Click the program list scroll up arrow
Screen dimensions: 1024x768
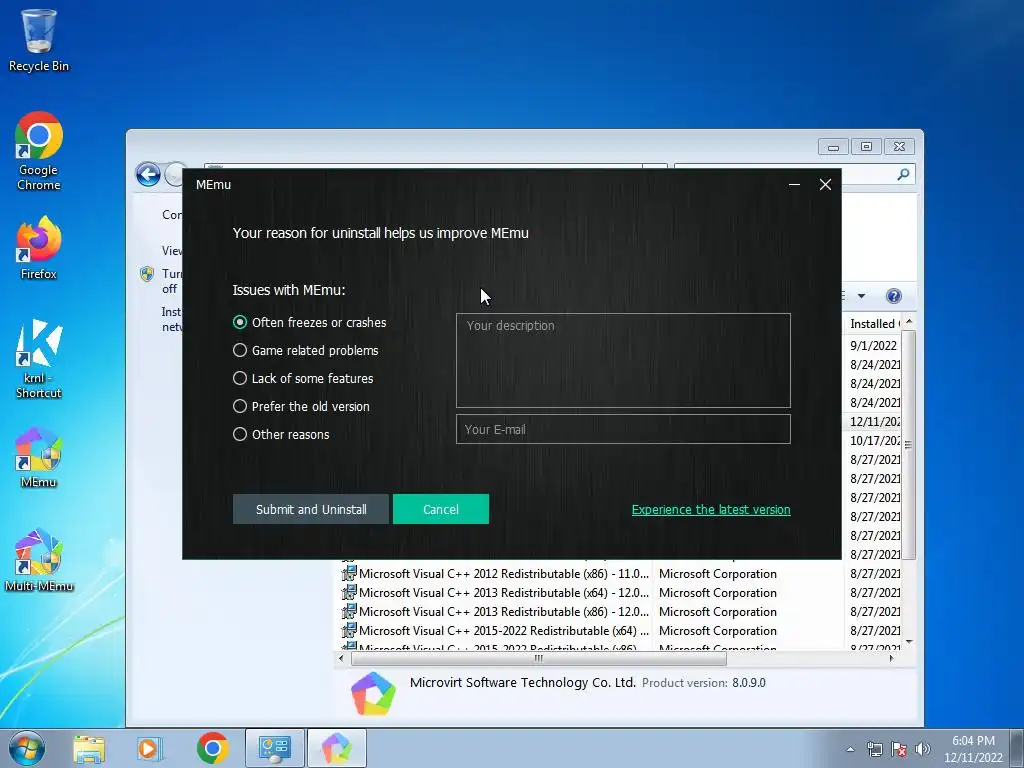908,323
